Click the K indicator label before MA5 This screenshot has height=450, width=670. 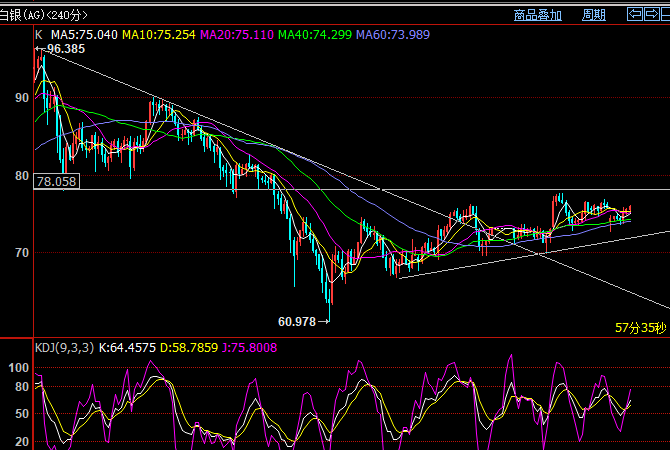[39, 35]
